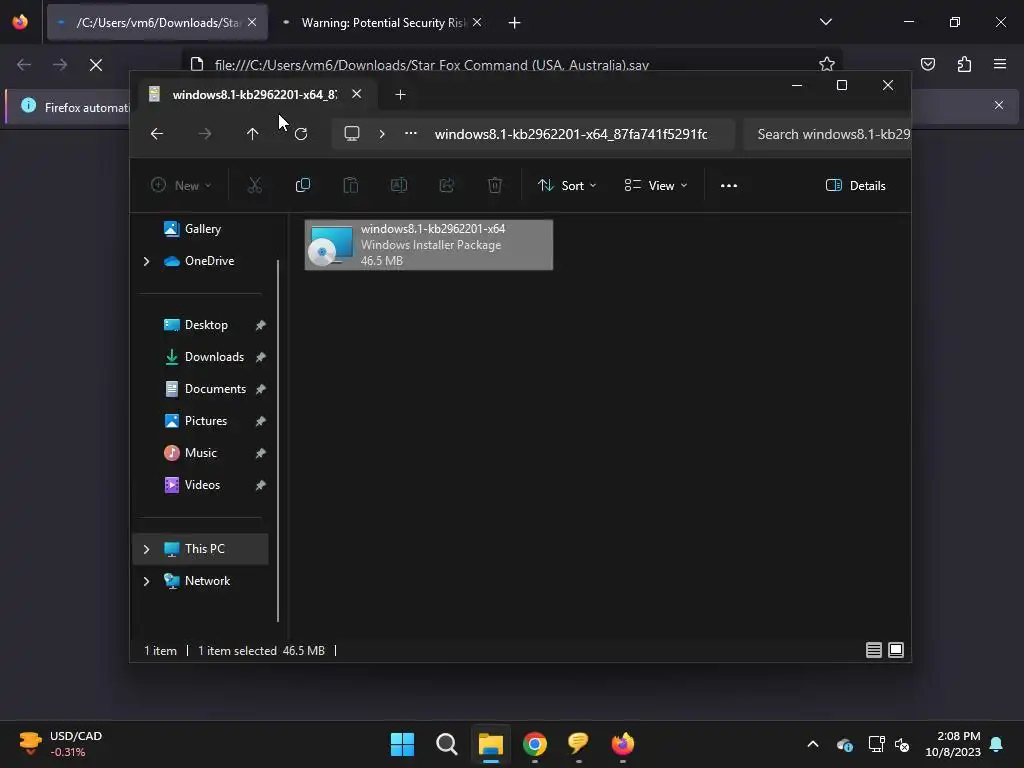Open Firefox list all tabs dropdown

tap(826, 22)
